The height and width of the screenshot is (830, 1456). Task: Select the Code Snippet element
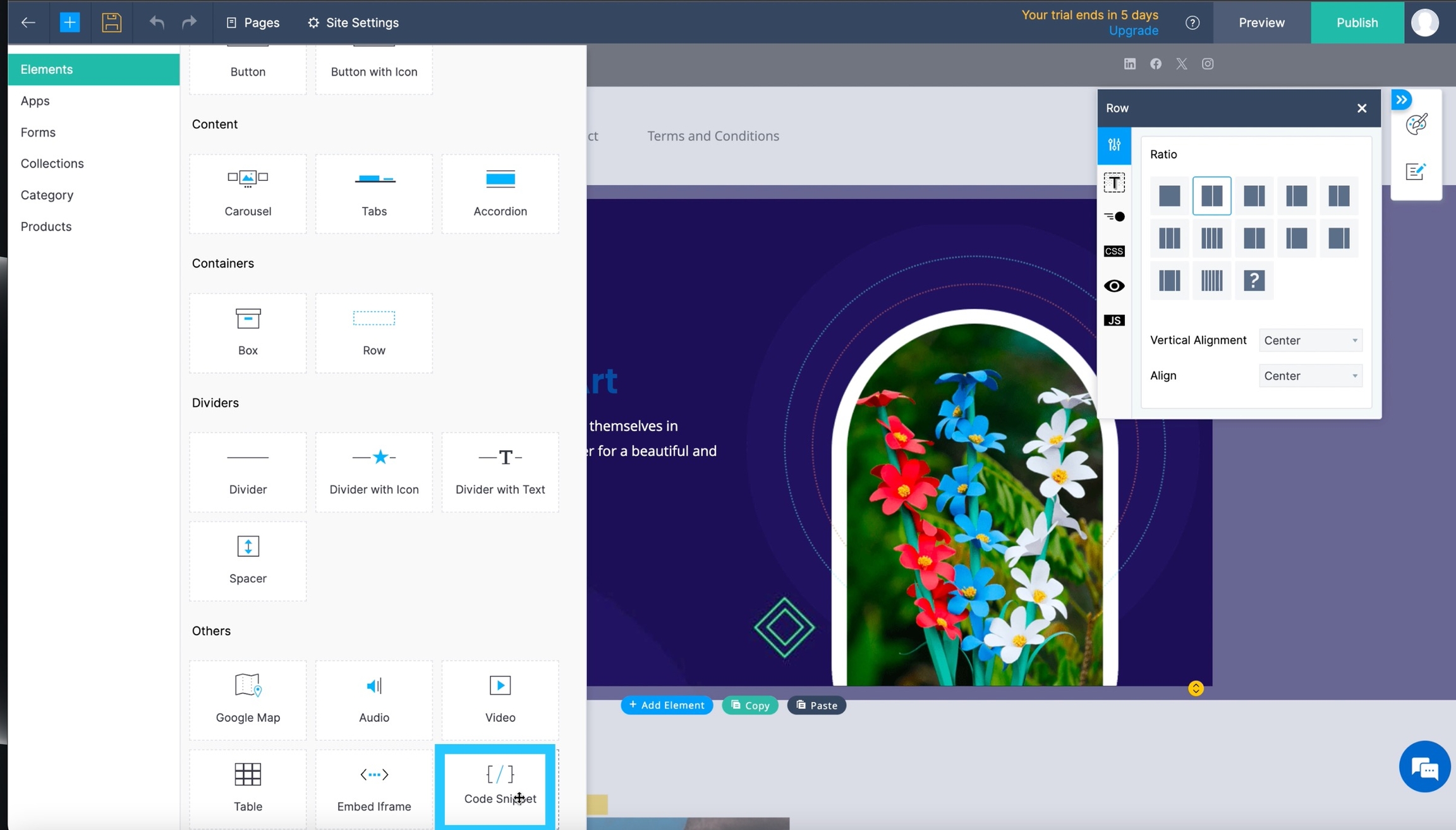[x=499, y=786]
